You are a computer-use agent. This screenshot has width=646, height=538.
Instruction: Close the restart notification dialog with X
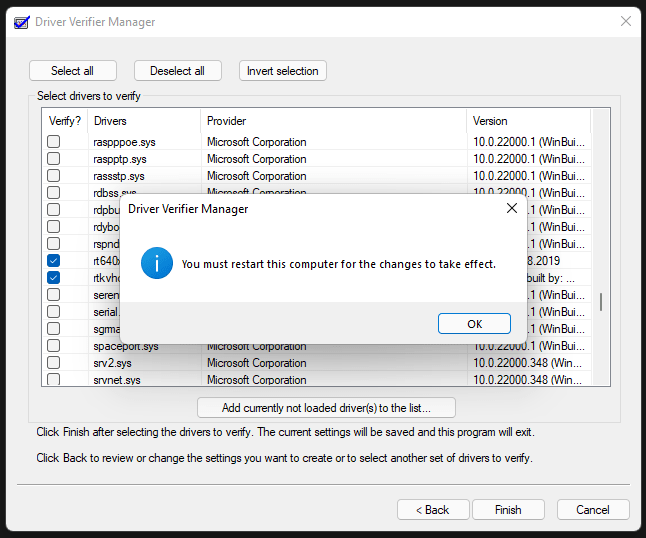click(511, 208)
